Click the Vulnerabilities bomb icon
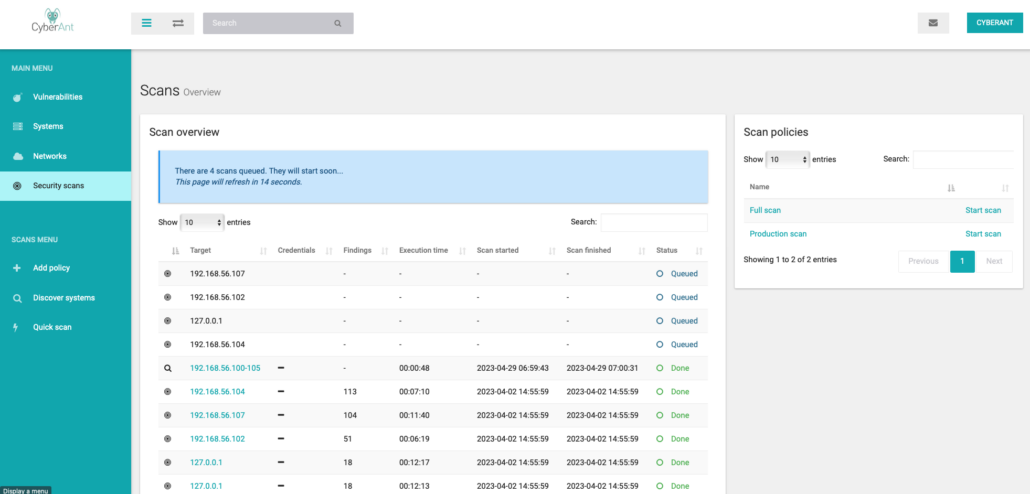 click(x=18, y=97)
